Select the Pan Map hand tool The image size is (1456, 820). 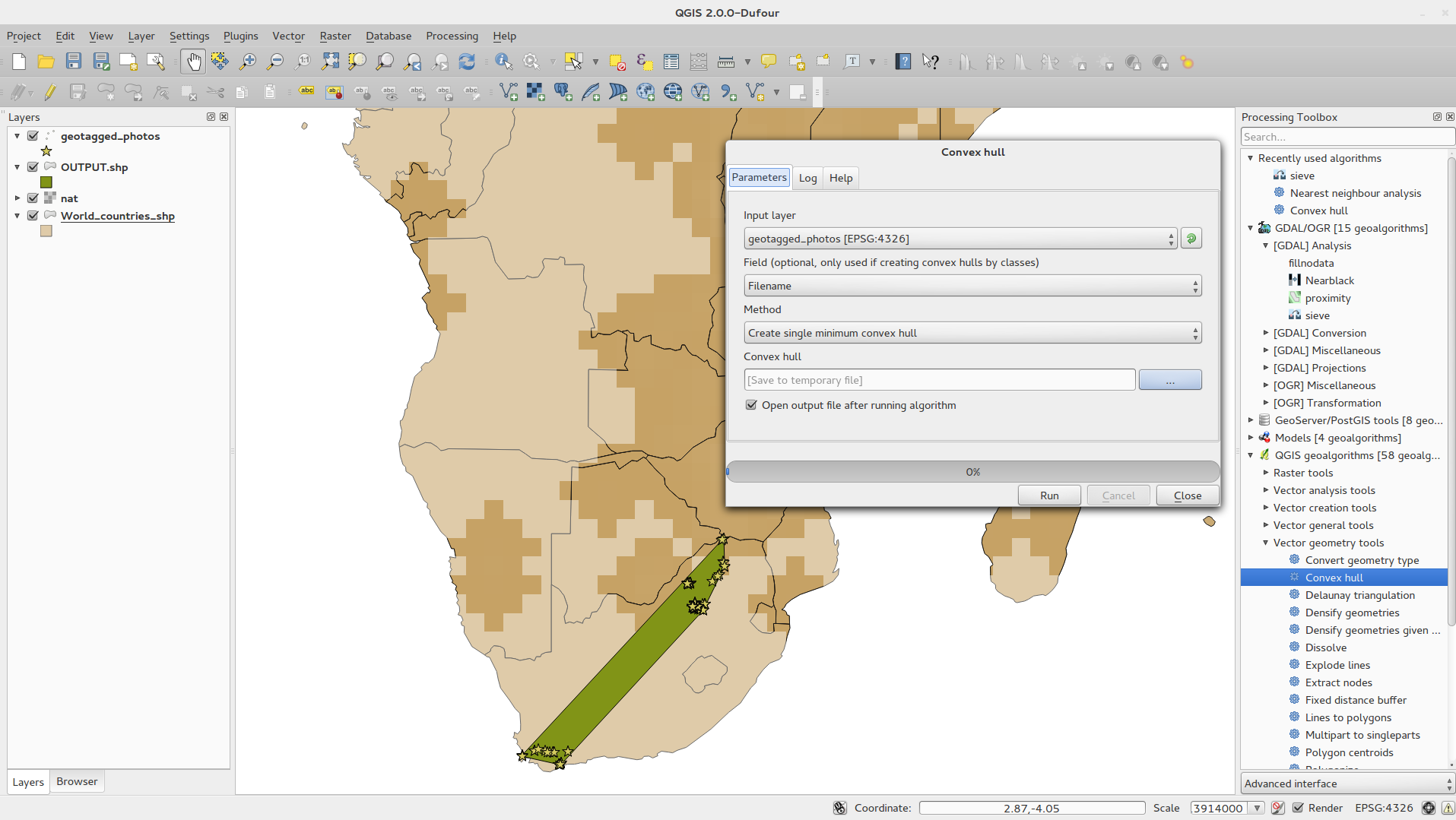tap(193, 62)
